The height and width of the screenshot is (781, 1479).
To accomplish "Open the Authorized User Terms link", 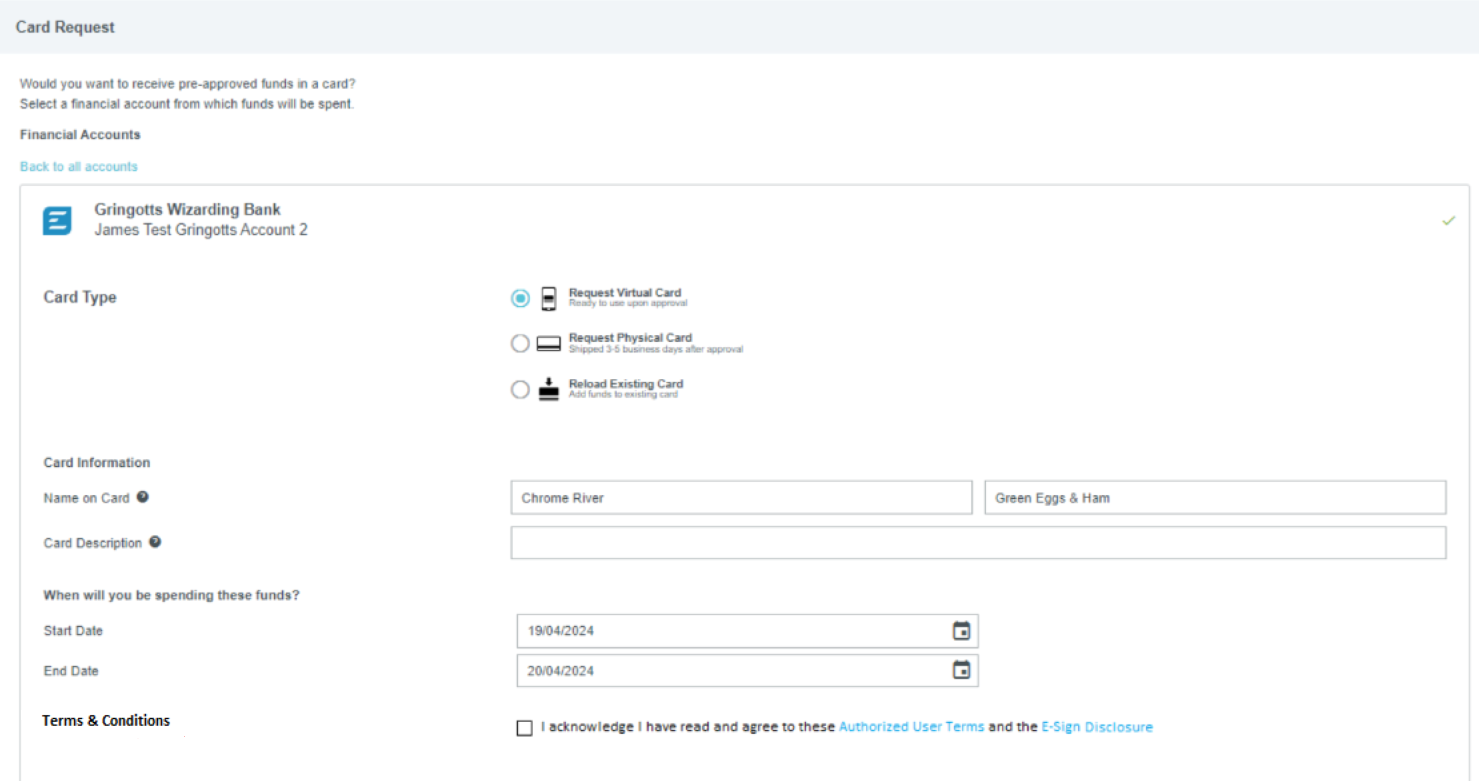I will coord(911,727).
